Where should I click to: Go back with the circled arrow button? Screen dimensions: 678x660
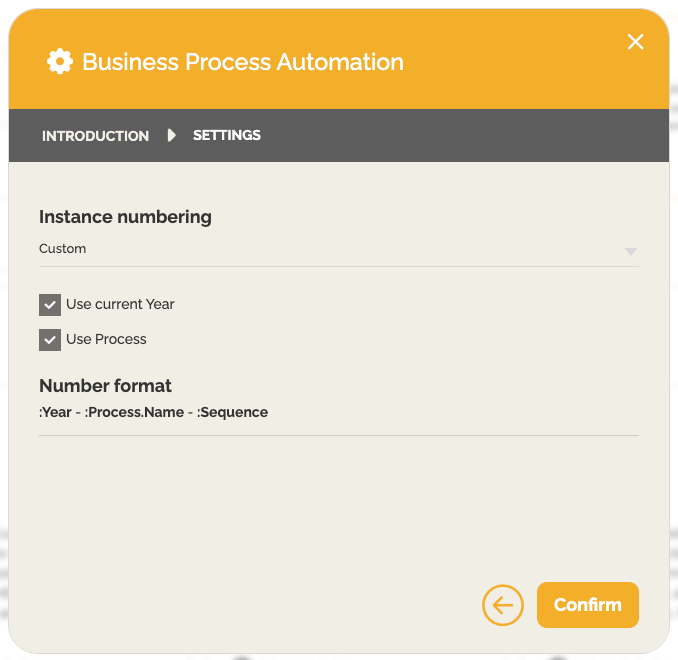502,605
